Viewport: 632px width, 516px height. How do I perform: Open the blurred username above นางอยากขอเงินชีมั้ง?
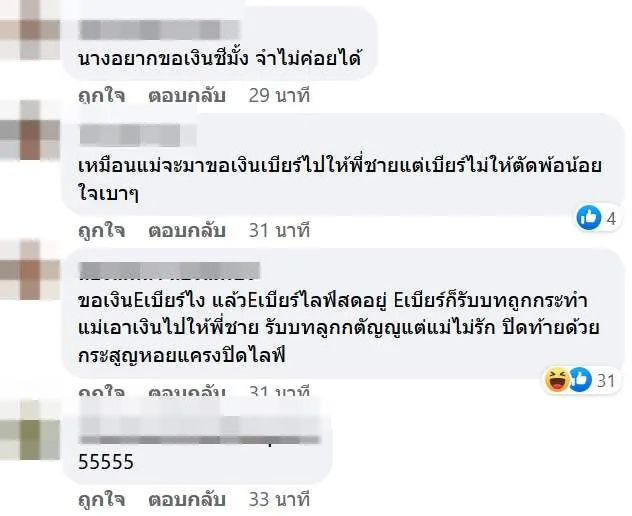click(159, 30)
